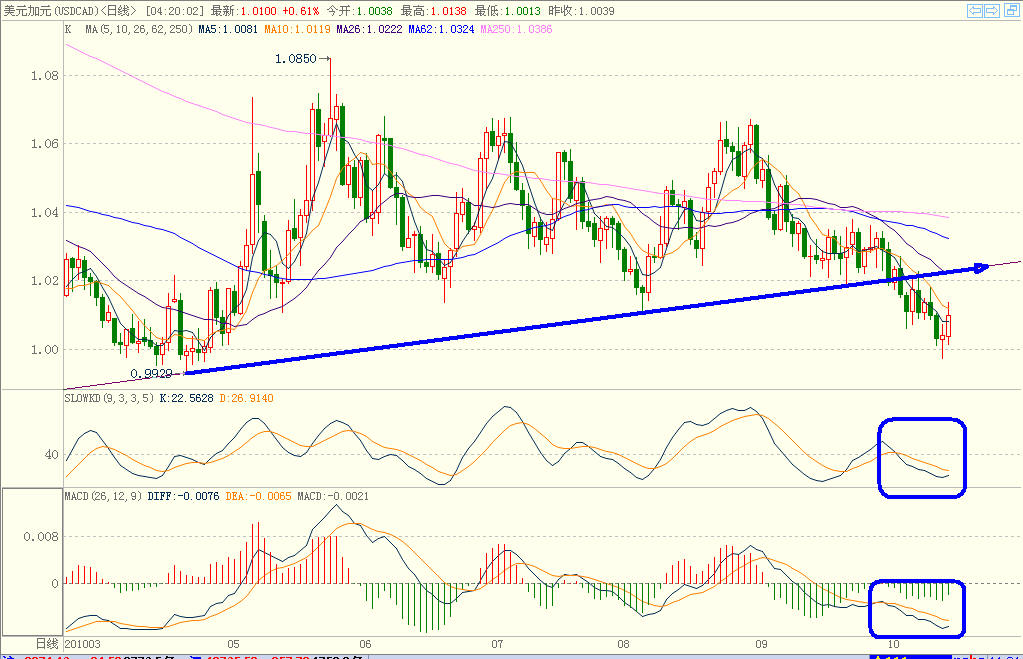Go to previous chart with left arrow
This screenshot has height=659, width=1023.
click(x=975, y=10)
